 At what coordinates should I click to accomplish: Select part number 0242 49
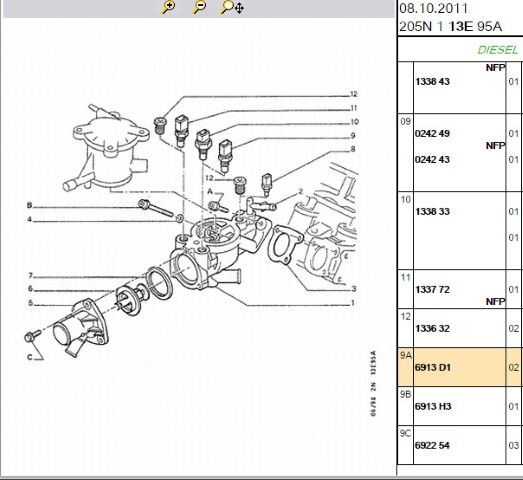(x=432, y=134)
